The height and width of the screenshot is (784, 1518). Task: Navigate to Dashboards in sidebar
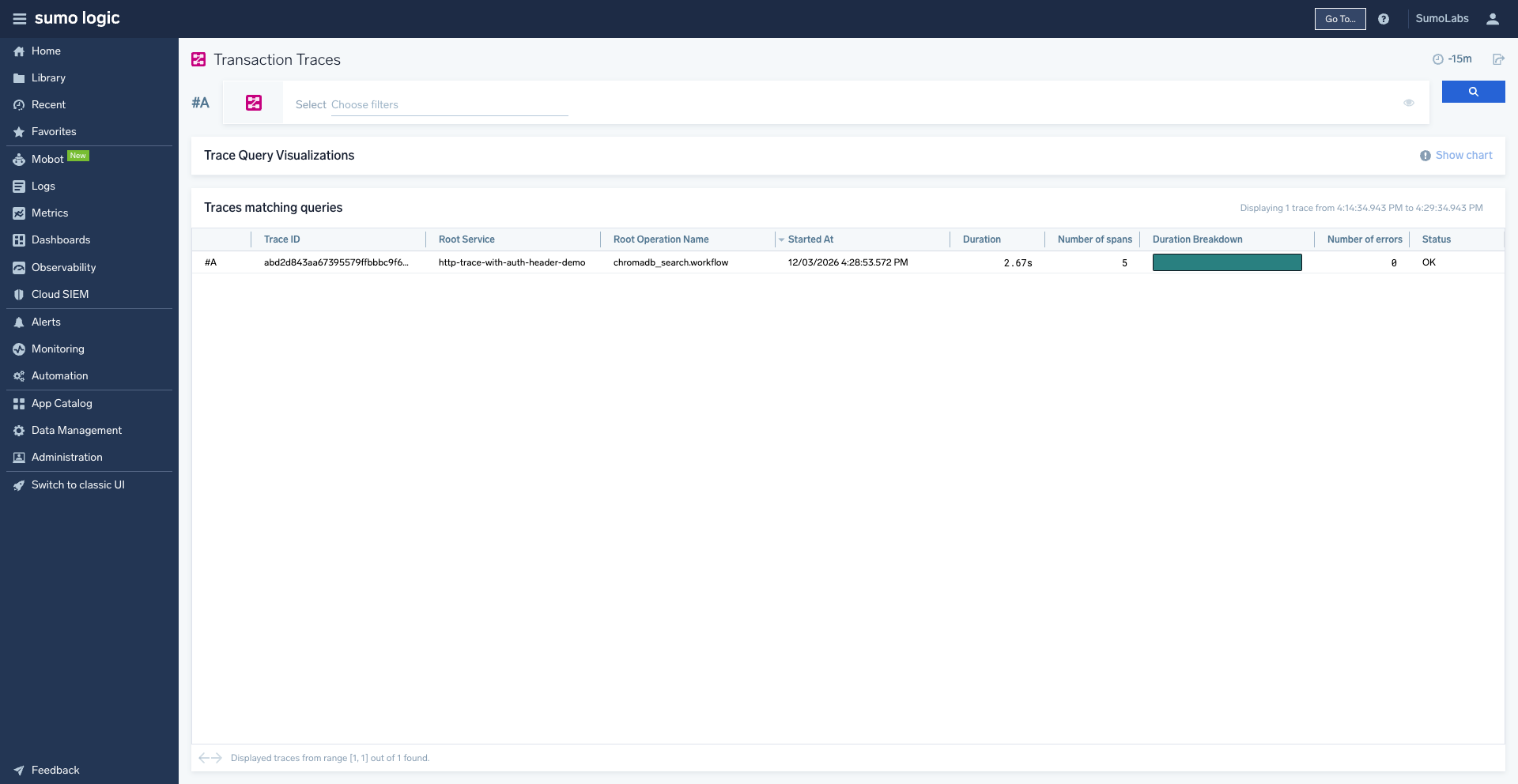(x=60, y=240)
